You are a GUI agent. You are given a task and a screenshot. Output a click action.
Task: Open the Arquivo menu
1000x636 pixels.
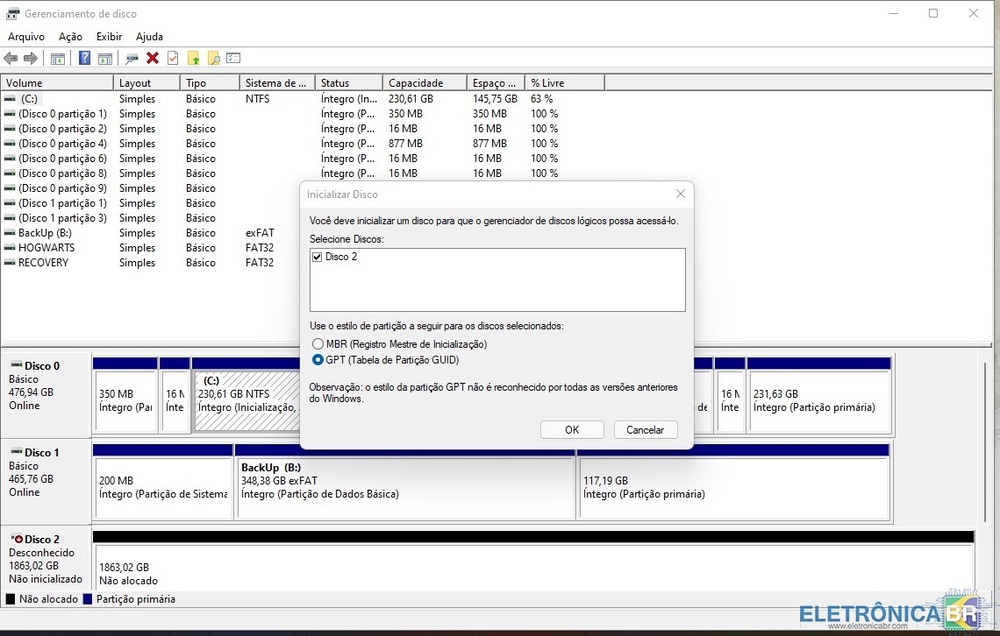click(x=26, y=37)
